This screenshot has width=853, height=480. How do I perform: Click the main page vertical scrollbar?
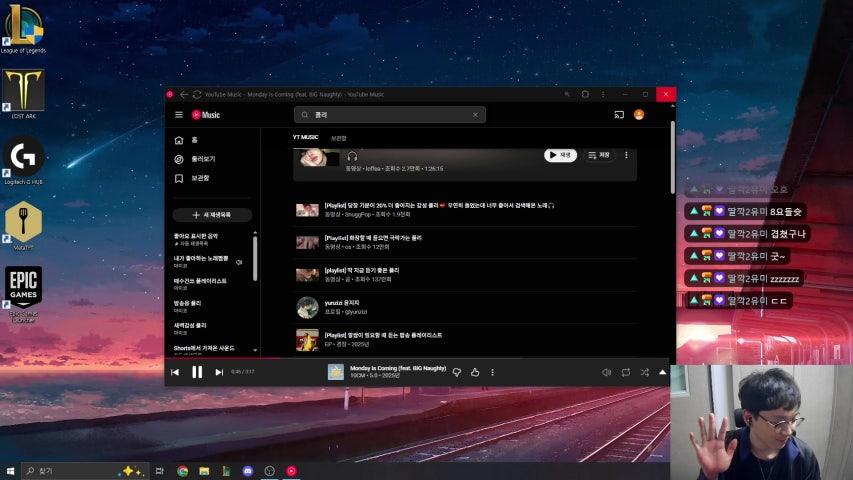point(672,157)
